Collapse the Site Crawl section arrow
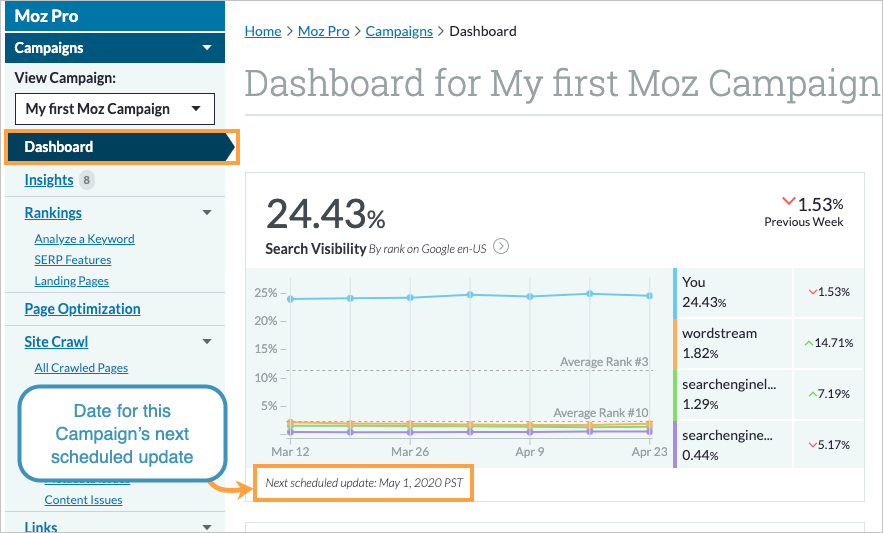This screenshot has width=883, height=533. coord(206,342)
